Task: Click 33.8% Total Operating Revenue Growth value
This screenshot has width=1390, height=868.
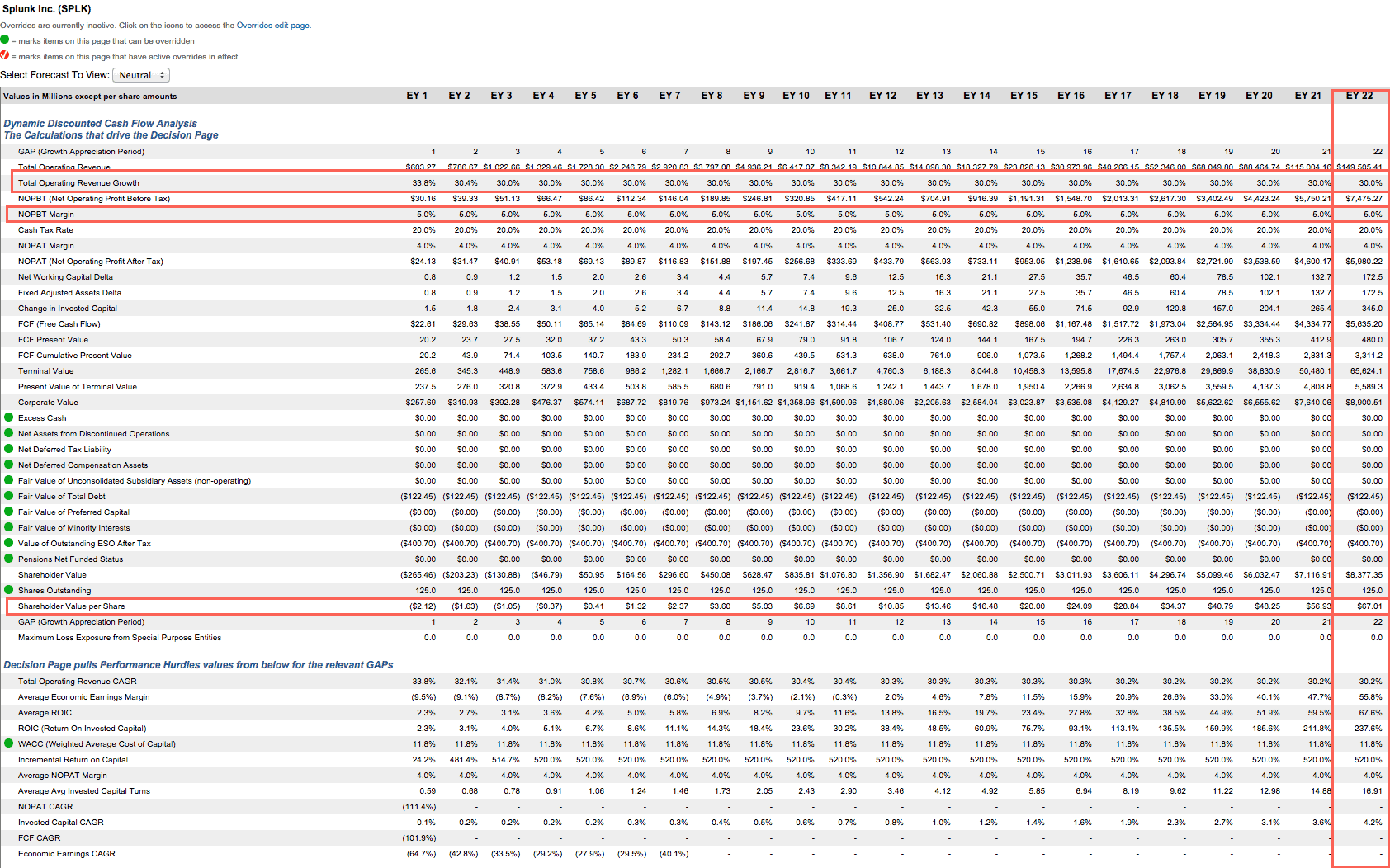Action: (424, 183)
